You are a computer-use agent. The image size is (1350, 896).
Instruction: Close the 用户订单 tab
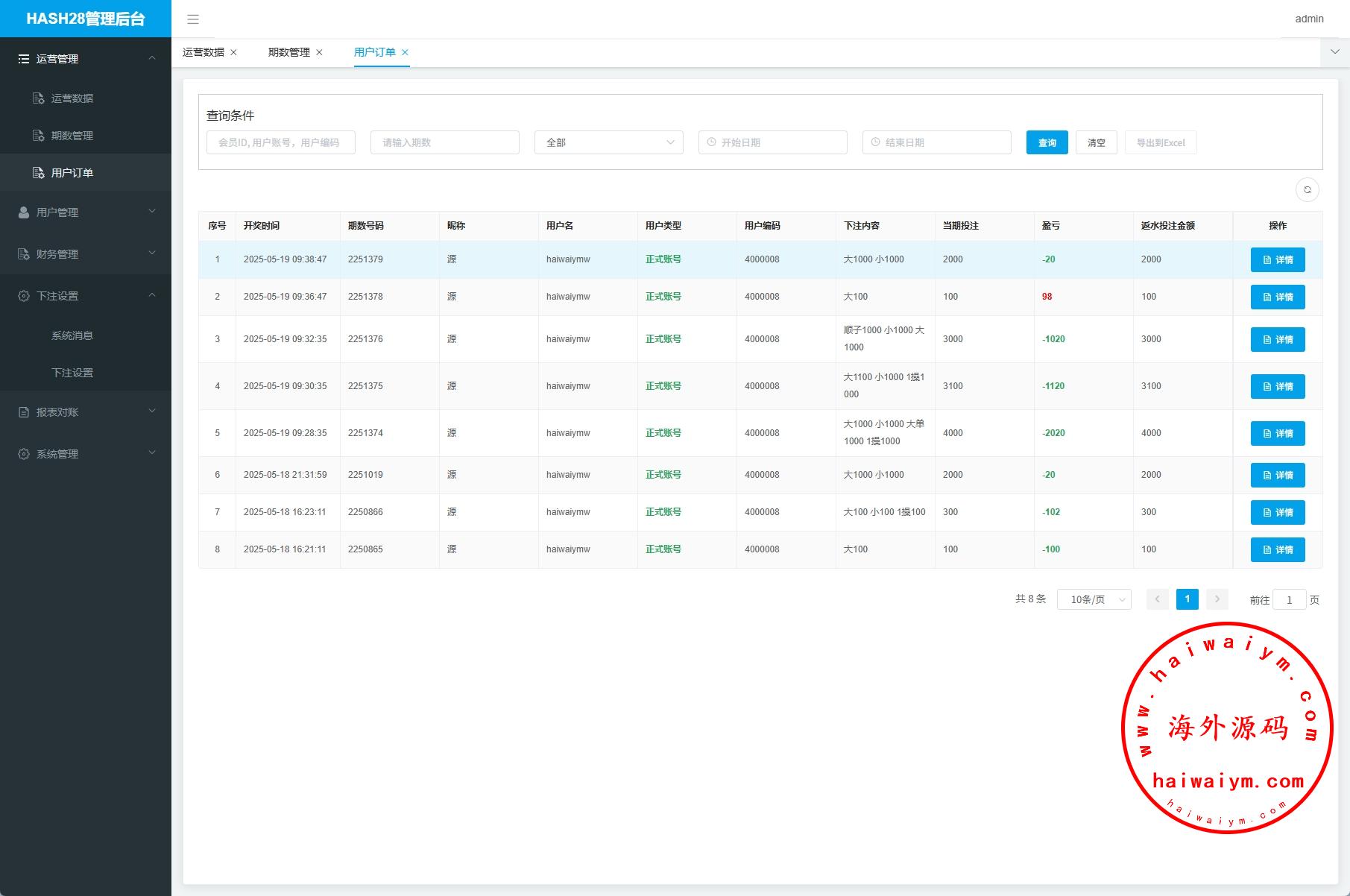click(405, 52)
